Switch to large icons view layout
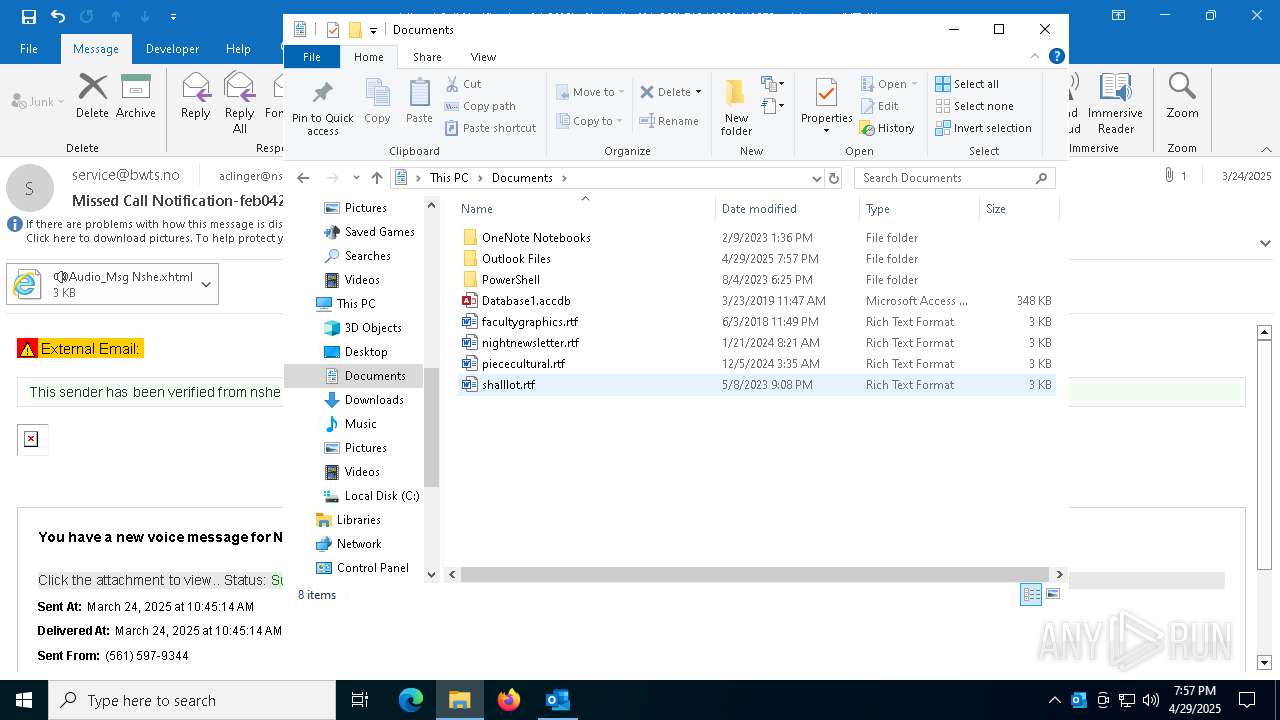 click(1052, 594)
